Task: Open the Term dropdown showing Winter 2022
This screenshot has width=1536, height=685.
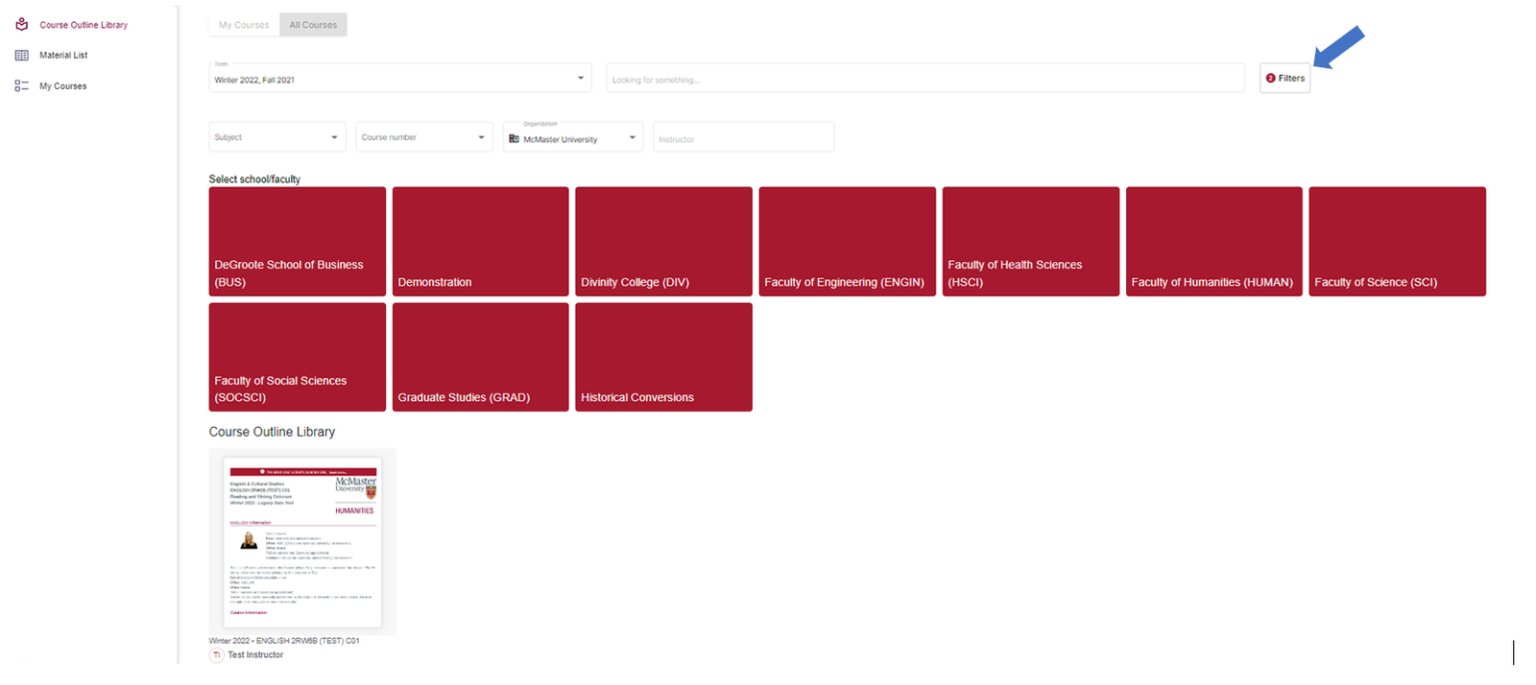Action: click(400, 78)
